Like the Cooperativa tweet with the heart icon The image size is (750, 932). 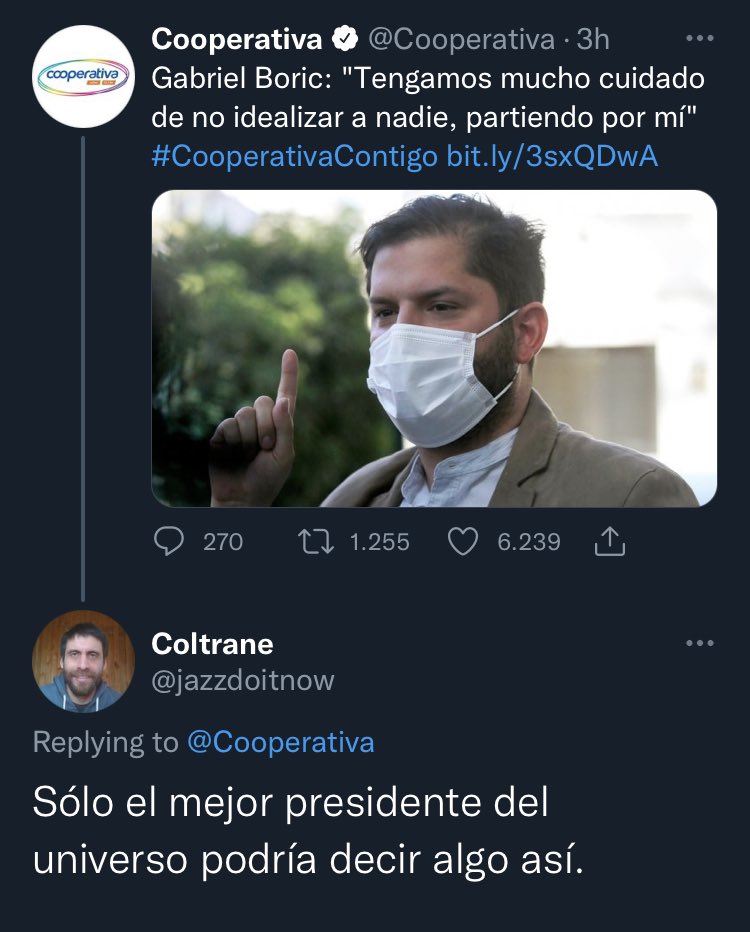tap(462, 541)
